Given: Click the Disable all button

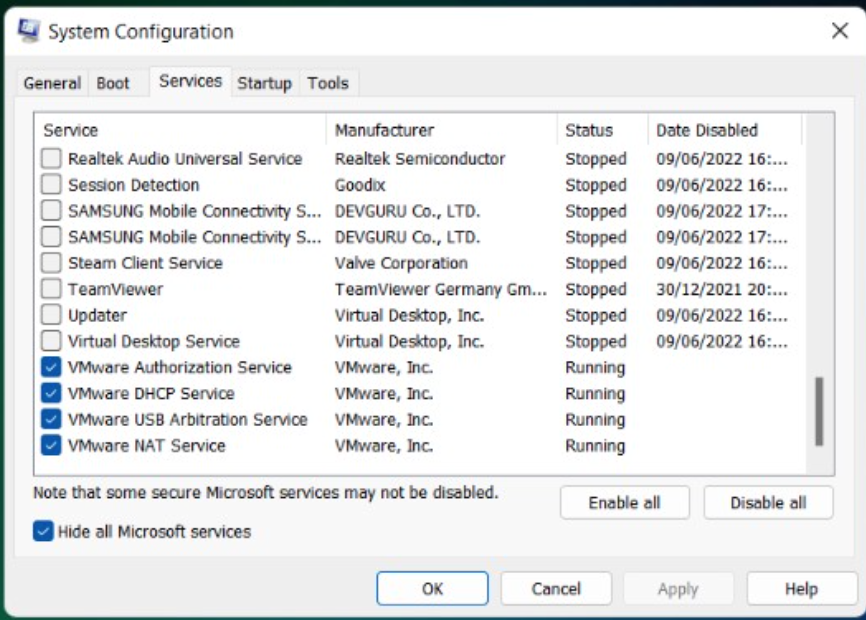Looking at the screenshot, I should [768, 503].
